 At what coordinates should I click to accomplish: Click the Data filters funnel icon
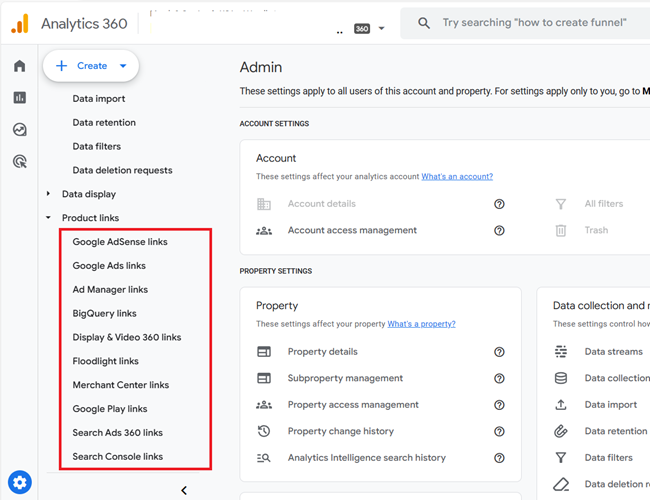tap(560, 458)
